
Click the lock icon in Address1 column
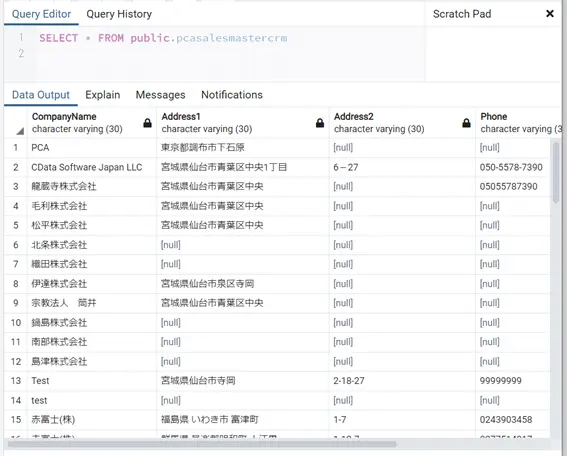click(x=320, y=123)
